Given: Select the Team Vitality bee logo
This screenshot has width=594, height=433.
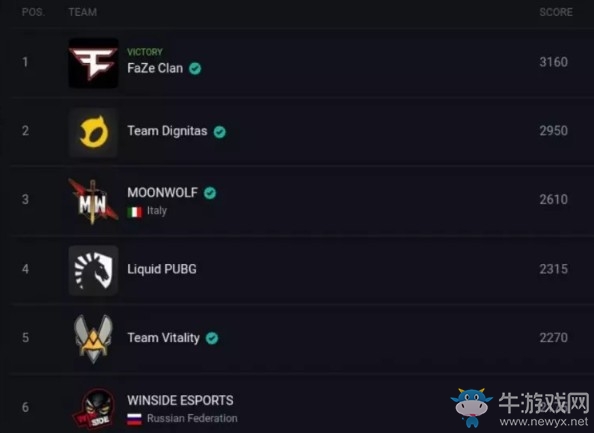Looking at the screenshot, I should tap(93, 339).
